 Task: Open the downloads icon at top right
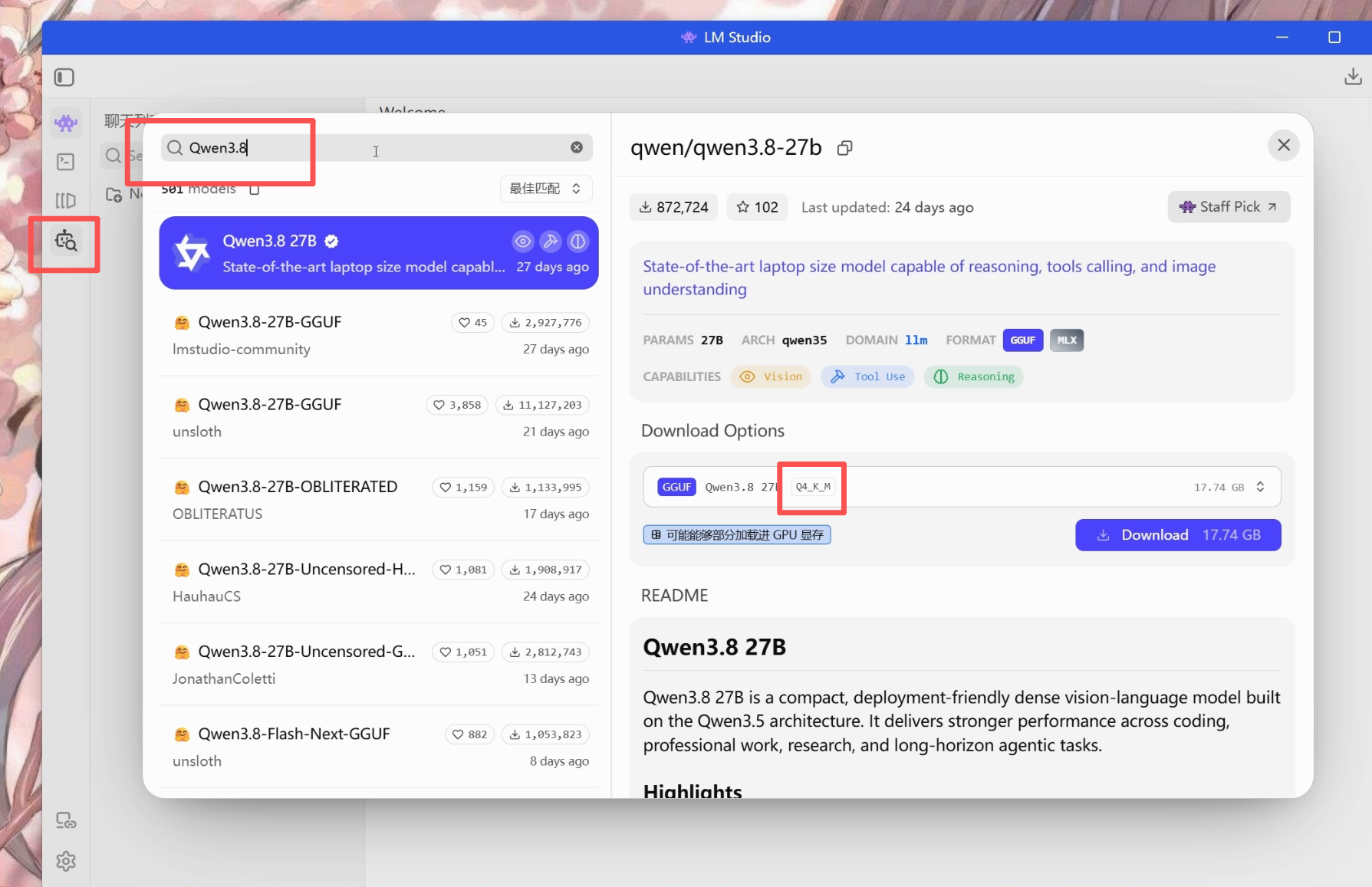click(x=1353, y=77)
